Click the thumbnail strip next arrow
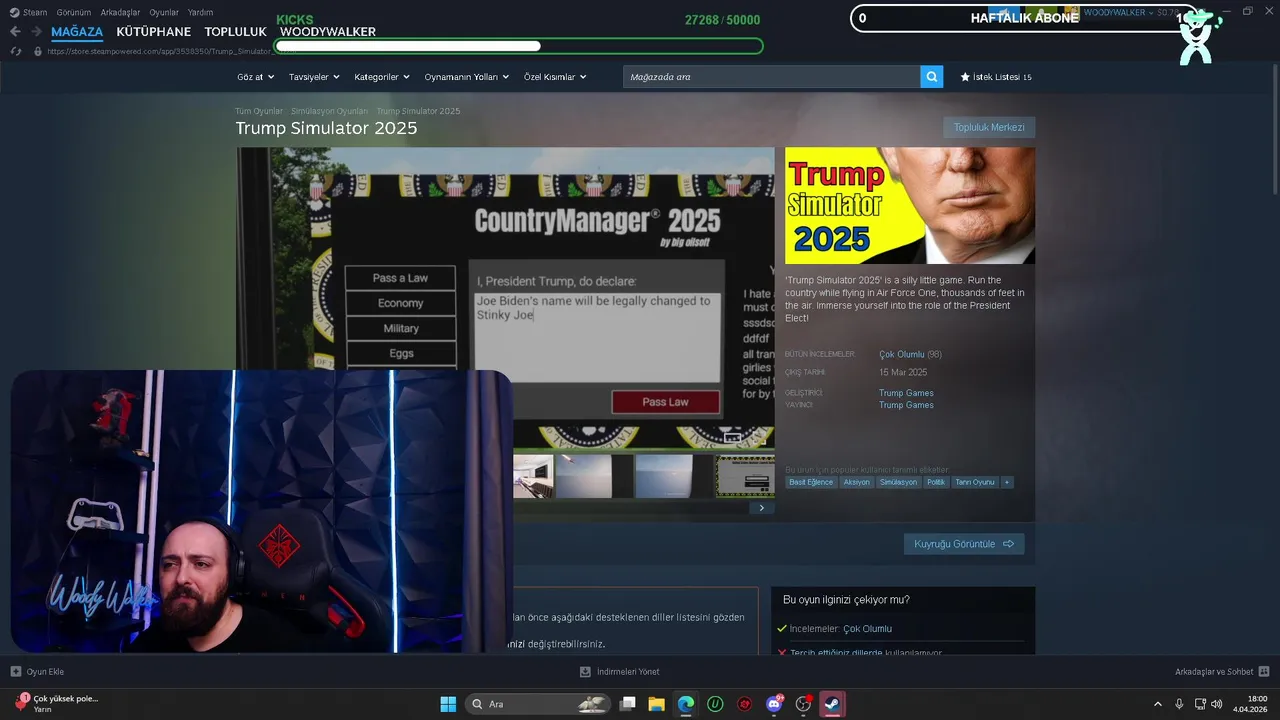1280x720 pixels. click(761, 508)
